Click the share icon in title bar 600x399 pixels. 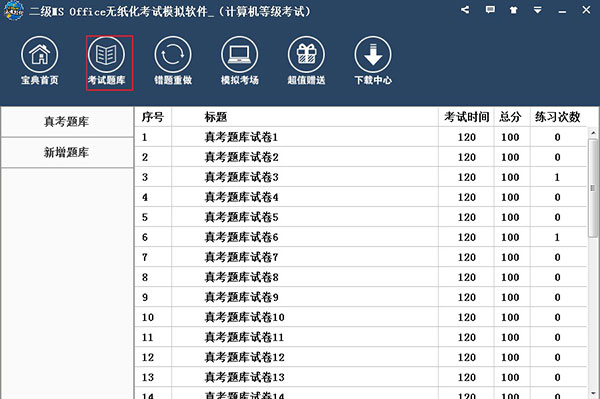(x=465, y=10)
